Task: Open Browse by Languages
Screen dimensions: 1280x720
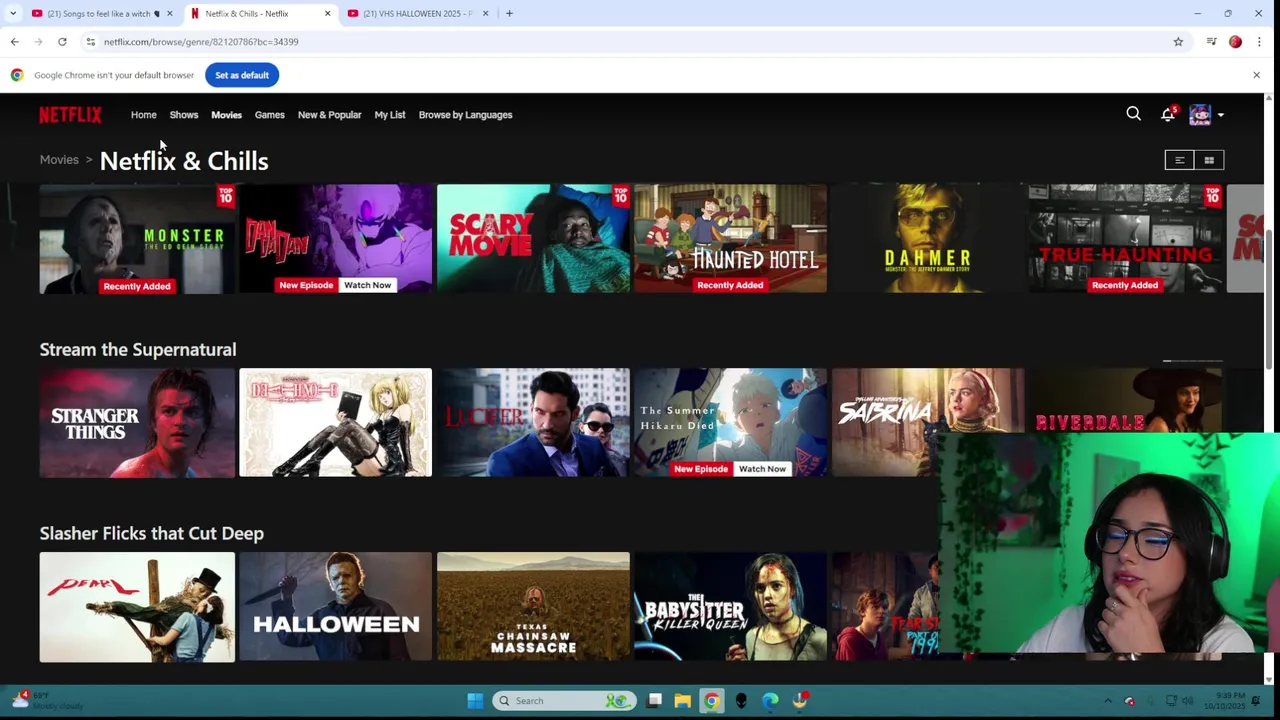Action: [x=465, y=115]
